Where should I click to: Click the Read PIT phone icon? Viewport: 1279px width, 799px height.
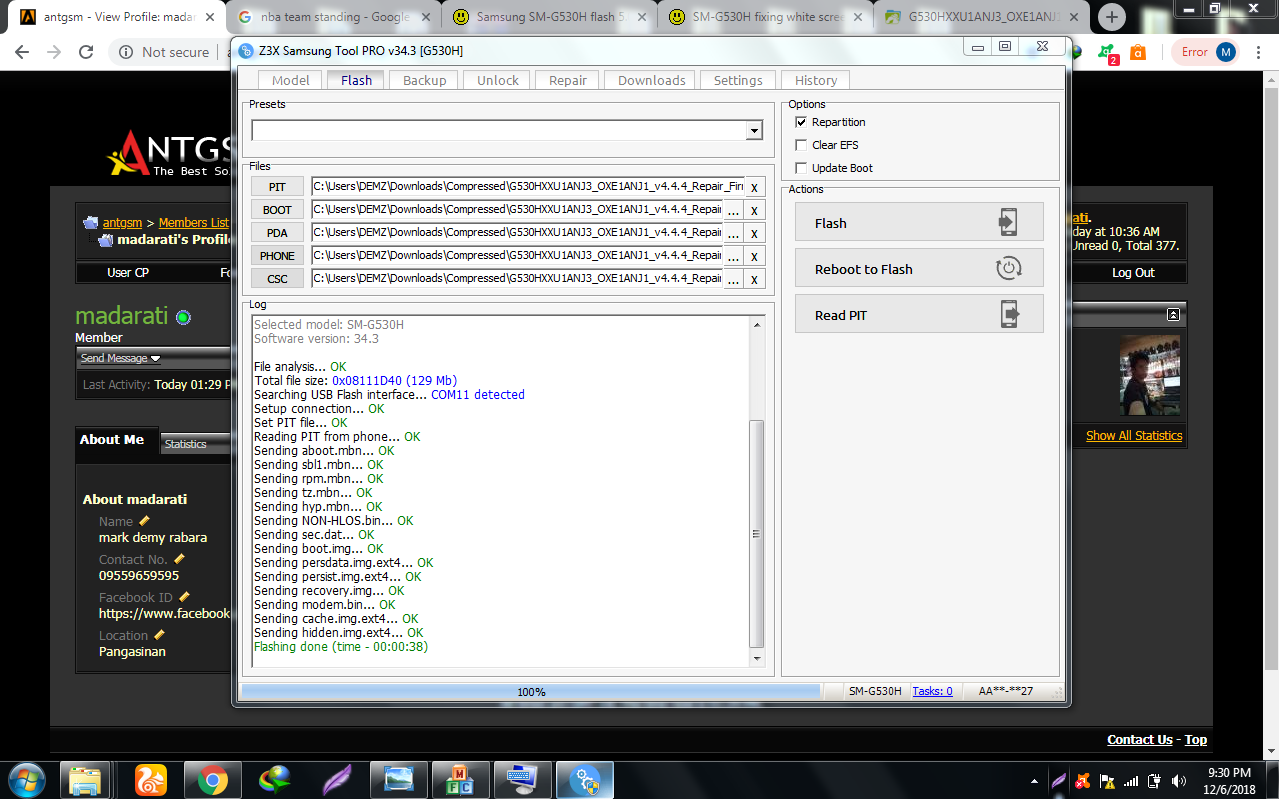click(x=1008, y=314)
